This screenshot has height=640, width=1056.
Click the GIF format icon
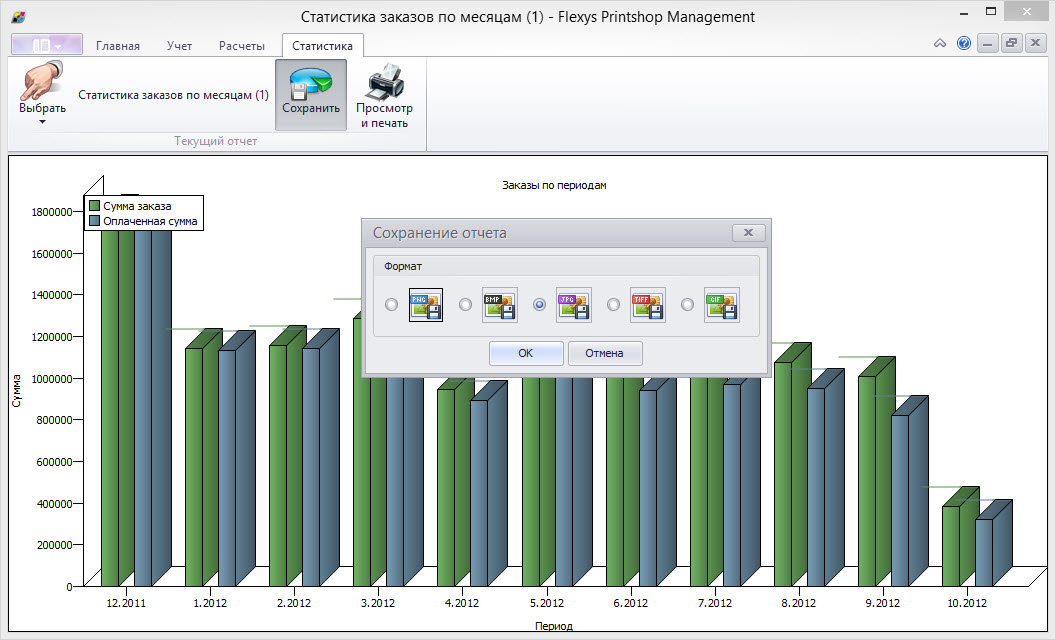pos(722,305)
